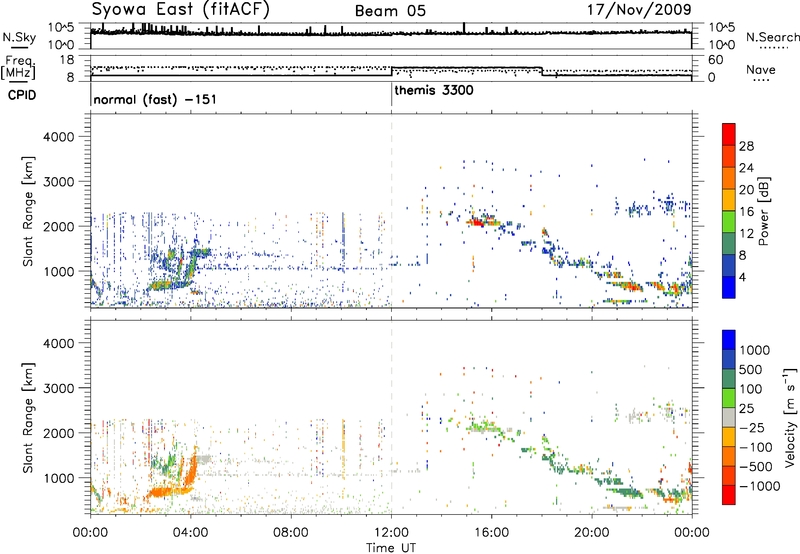
Task: Click the "Power [dB]" color bar title
Action: (764, 211)
